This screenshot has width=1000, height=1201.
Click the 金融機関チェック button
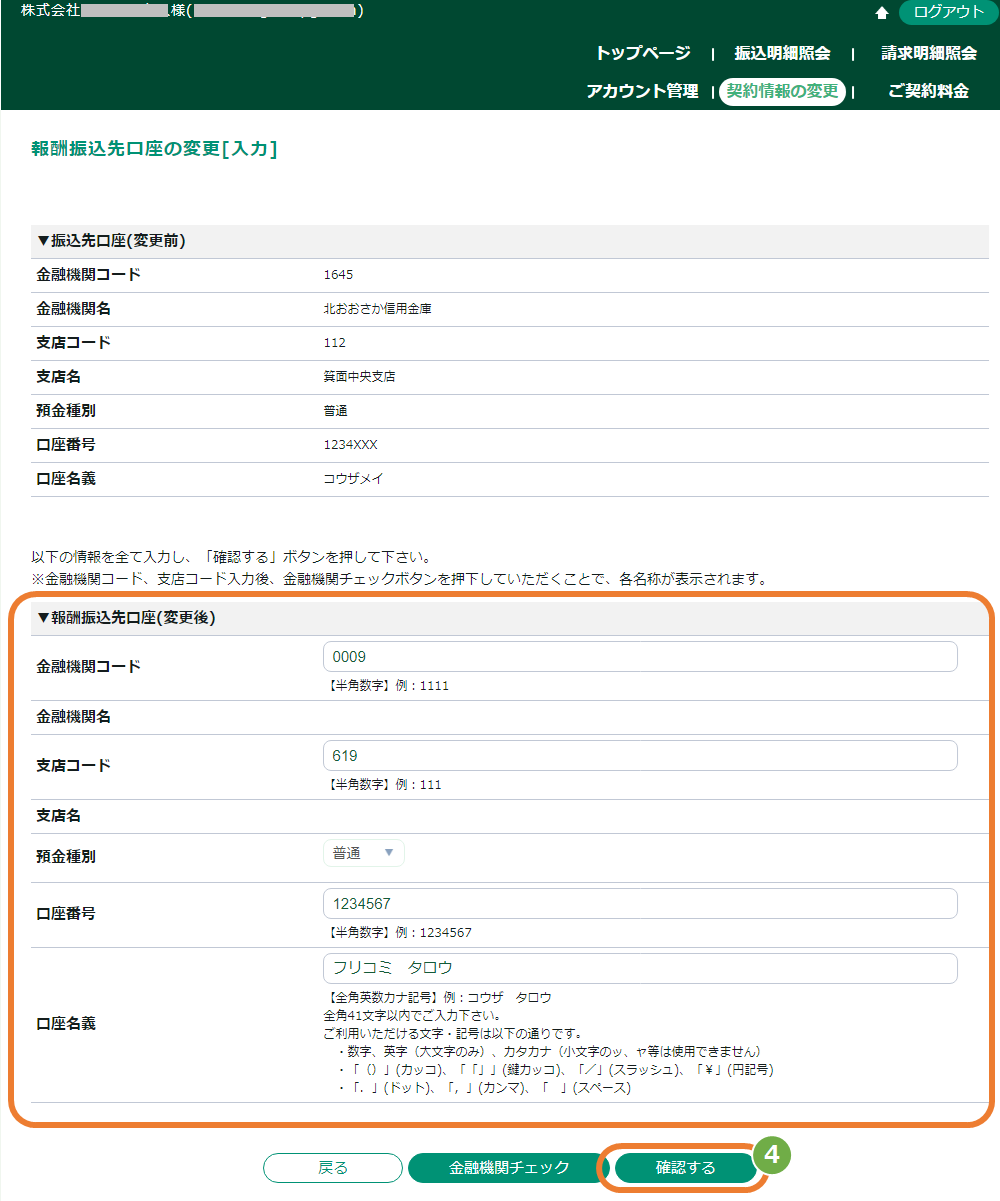coord(509,1167)
